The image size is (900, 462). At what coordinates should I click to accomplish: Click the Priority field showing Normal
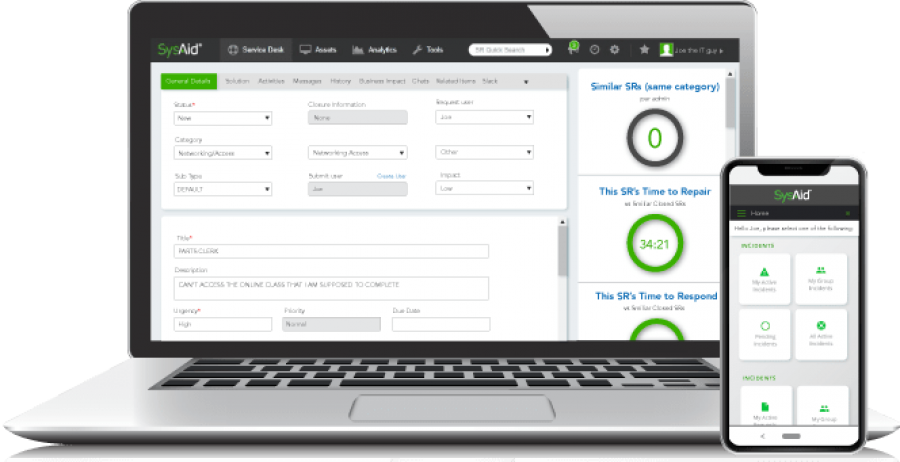pyautogui.click(x=331, y=324)
